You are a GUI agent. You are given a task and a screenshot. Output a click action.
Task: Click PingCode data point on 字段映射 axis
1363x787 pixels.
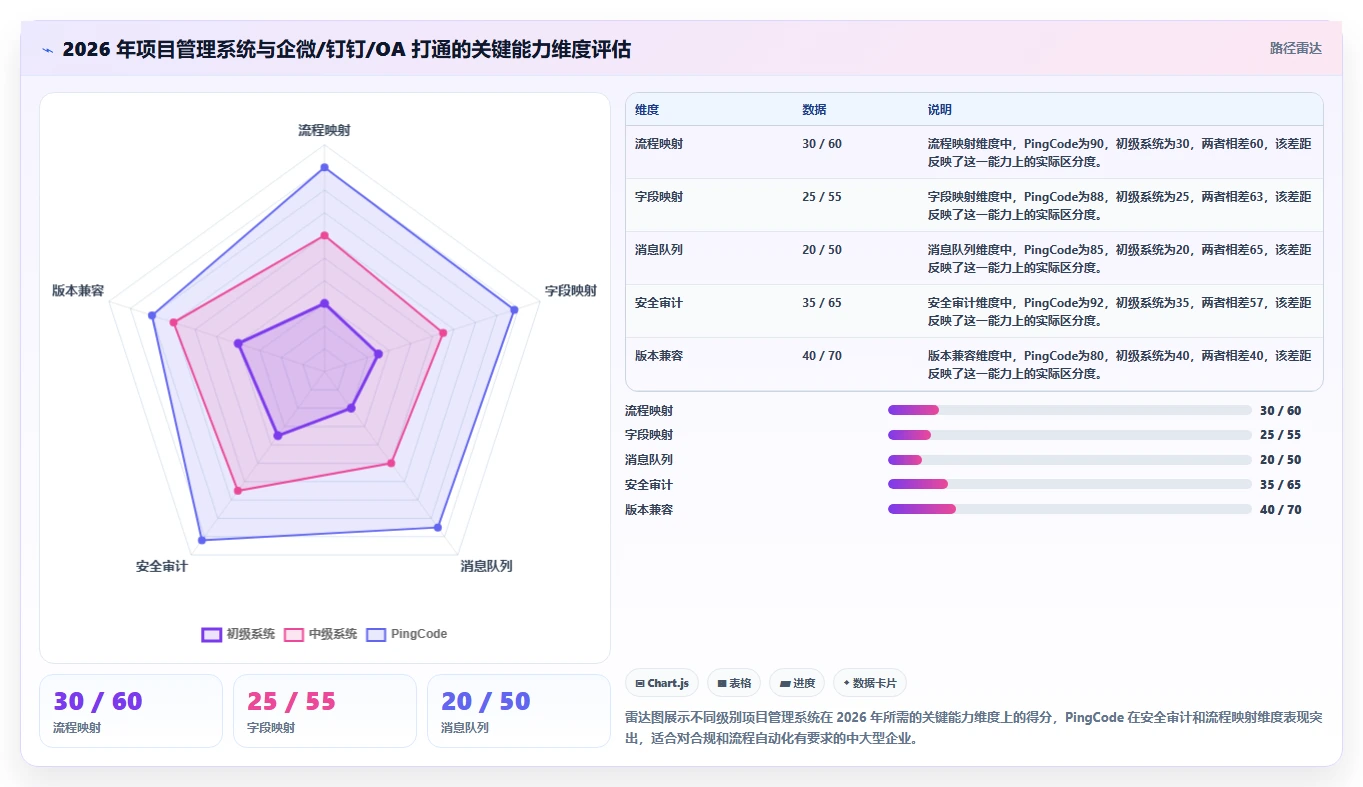coord(514,310)
